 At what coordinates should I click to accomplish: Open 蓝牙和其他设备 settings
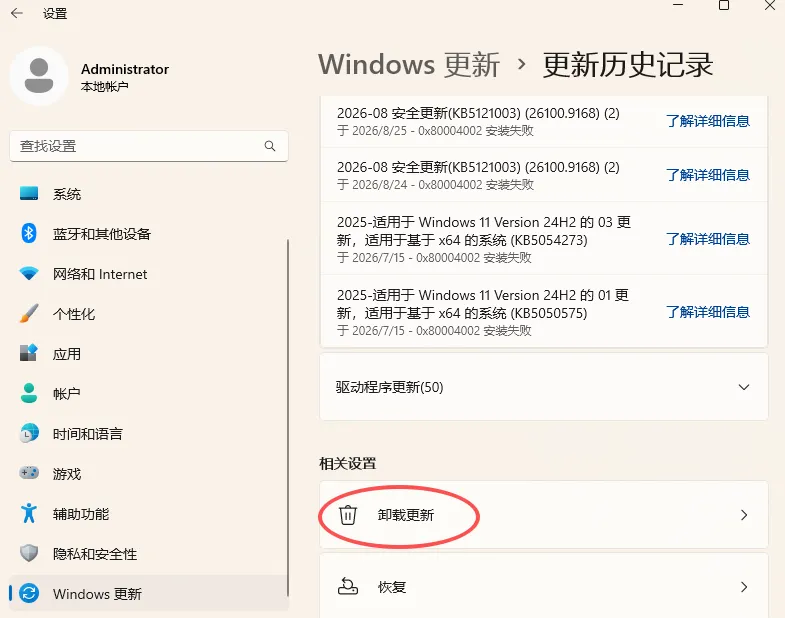coord(149,234)
